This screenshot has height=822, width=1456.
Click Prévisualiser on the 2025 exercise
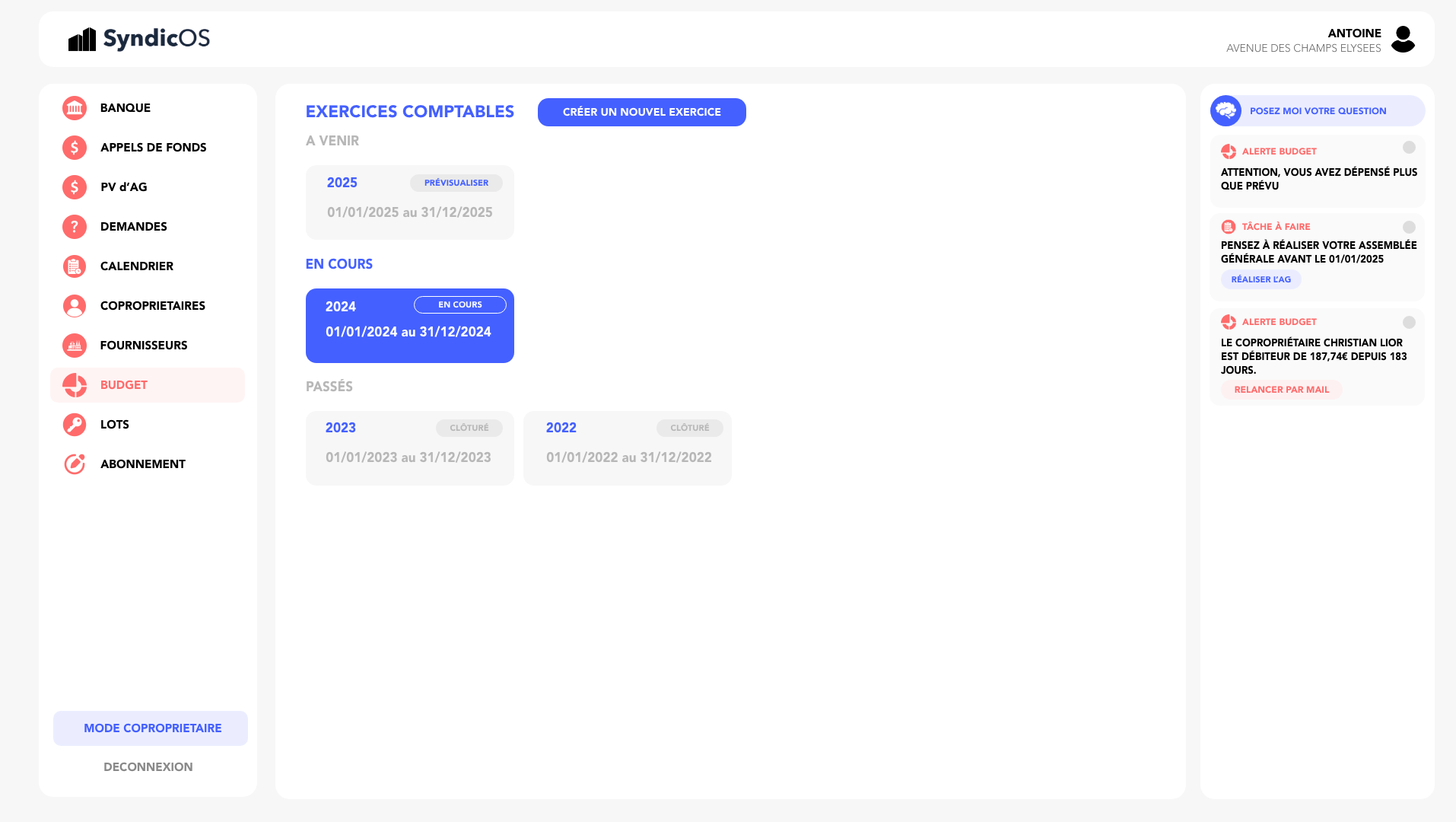(456, 183)
